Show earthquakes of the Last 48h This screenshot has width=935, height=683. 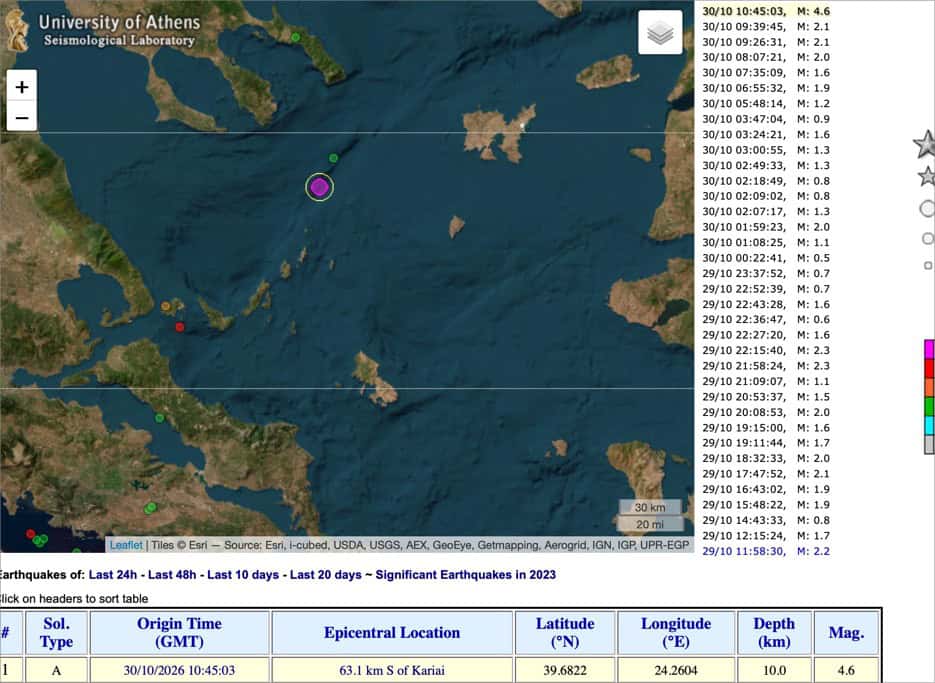[172, 575]
